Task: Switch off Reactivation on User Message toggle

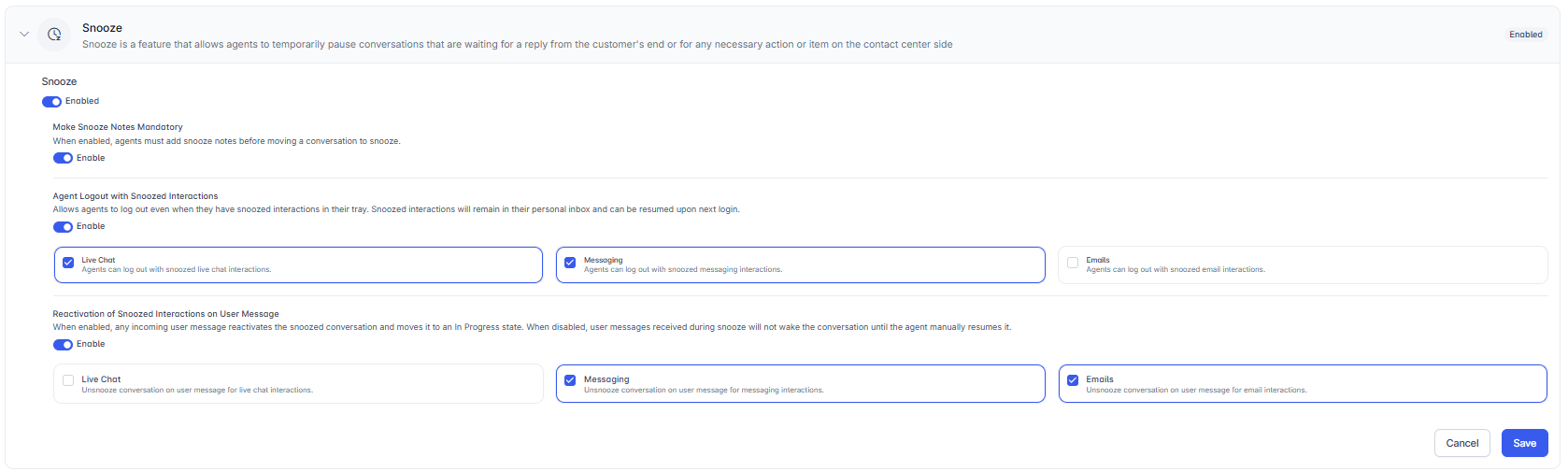Action: coord(63,345)
